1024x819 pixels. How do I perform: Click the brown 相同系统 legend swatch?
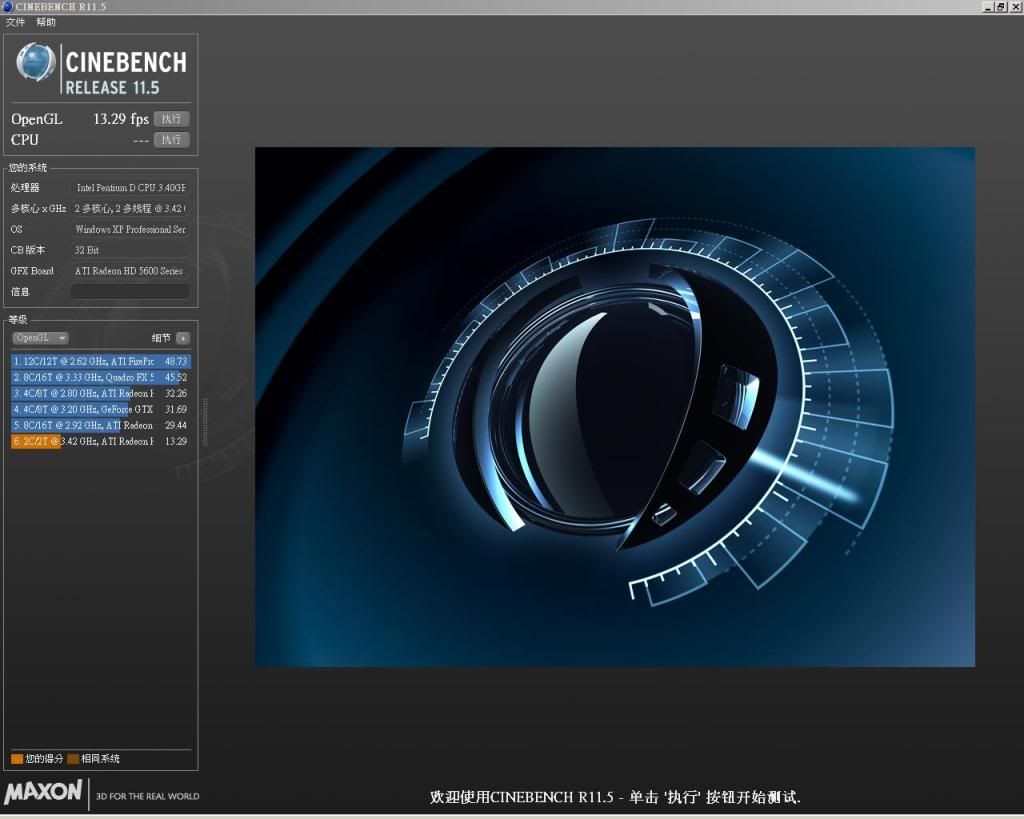tap(73, 759)
